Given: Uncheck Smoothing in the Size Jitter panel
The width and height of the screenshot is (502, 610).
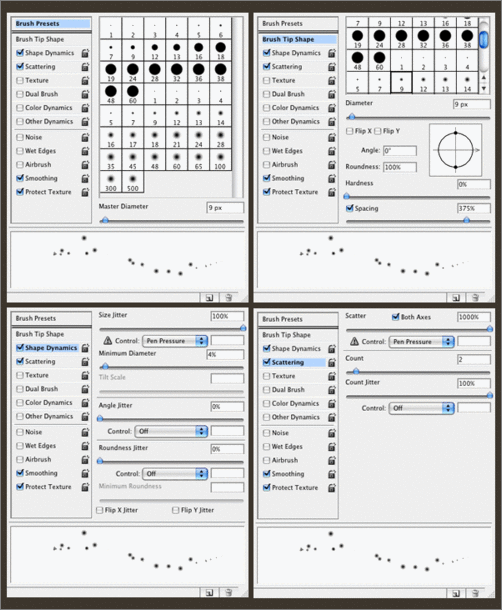Looking at the screenshot, I should pos(20,473).
